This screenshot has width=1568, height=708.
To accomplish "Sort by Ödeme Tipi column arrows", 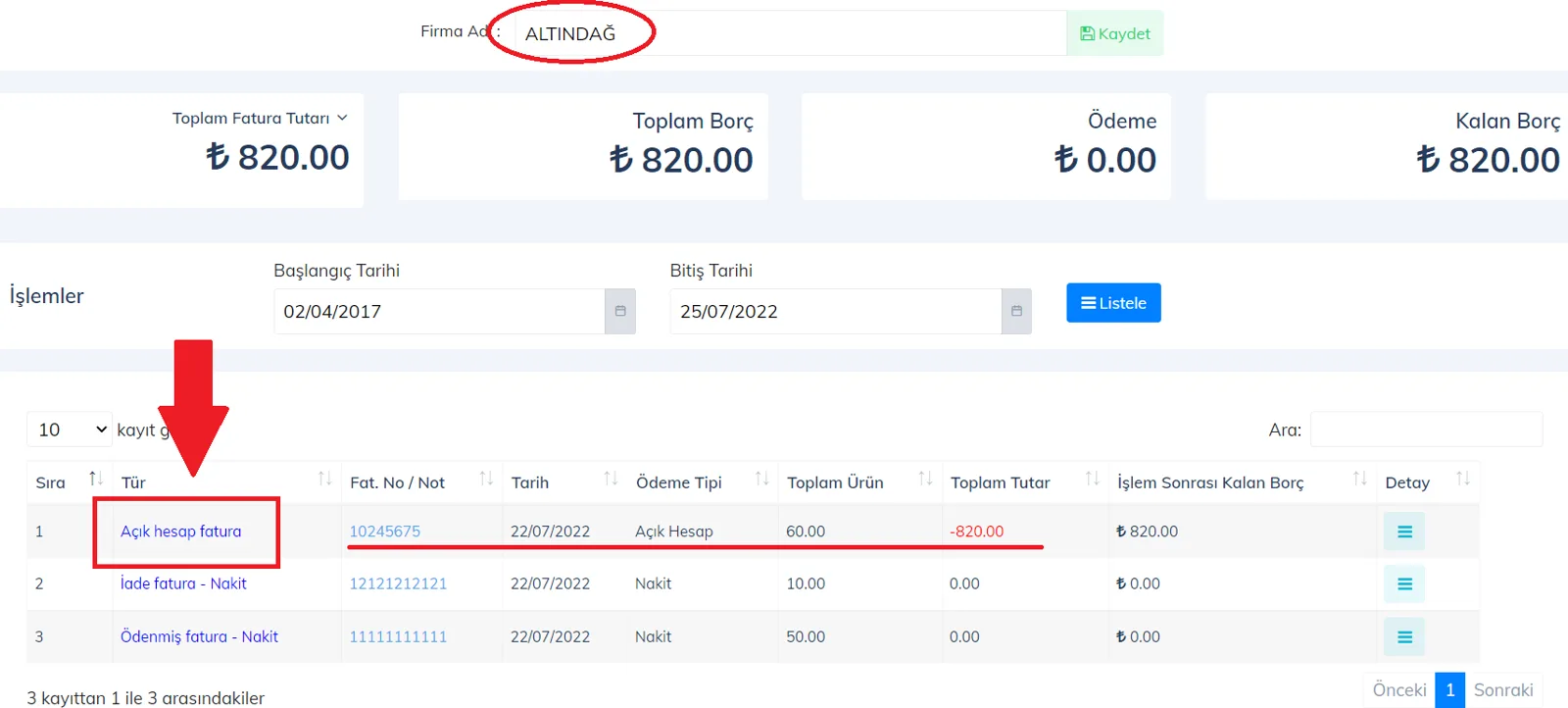I will 761,479.
